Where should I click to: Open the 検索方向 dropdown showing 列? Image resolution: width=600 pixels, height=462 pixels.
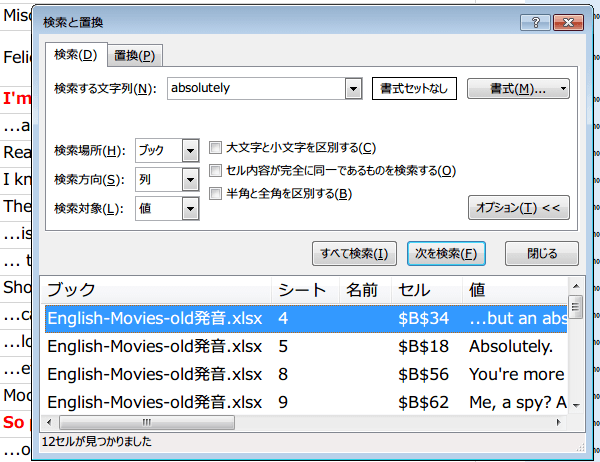point(167,180)
